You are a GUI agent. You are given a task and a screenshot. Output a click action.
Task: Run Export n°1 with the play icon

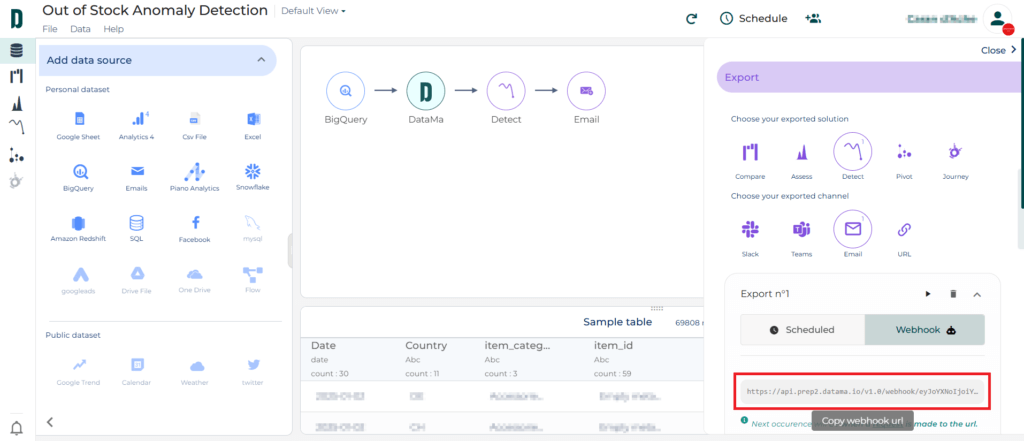928,294
